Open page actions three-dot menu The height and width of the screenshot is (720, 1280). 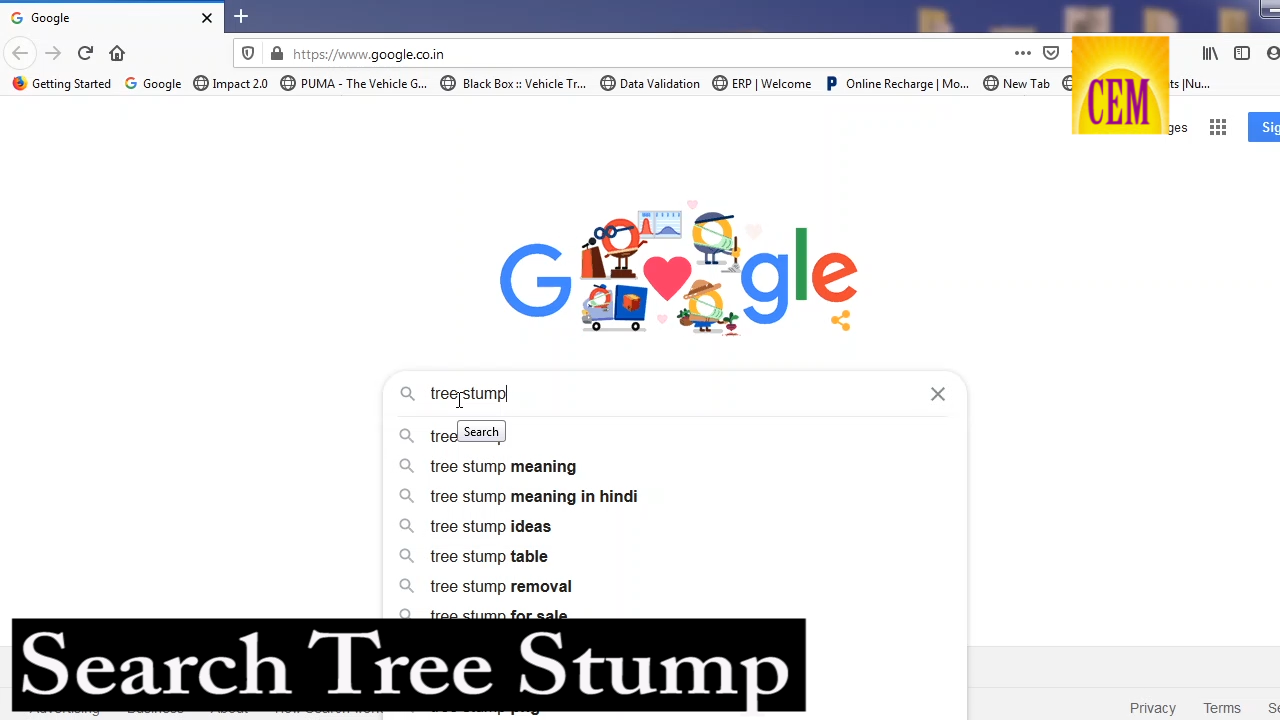click(x=1022, y=53)
